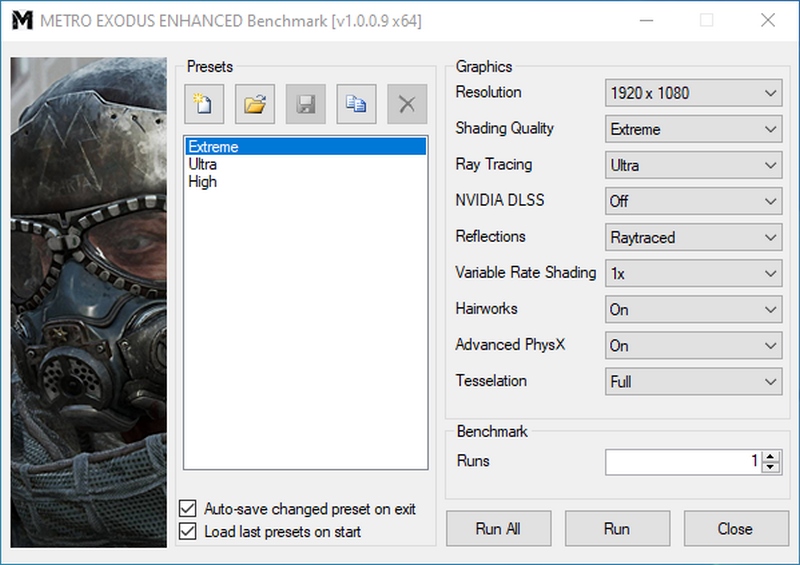Toggle Auto-save changed preset on exit
The height and width of the screenshot is (565, 800).
click(187, 509)
